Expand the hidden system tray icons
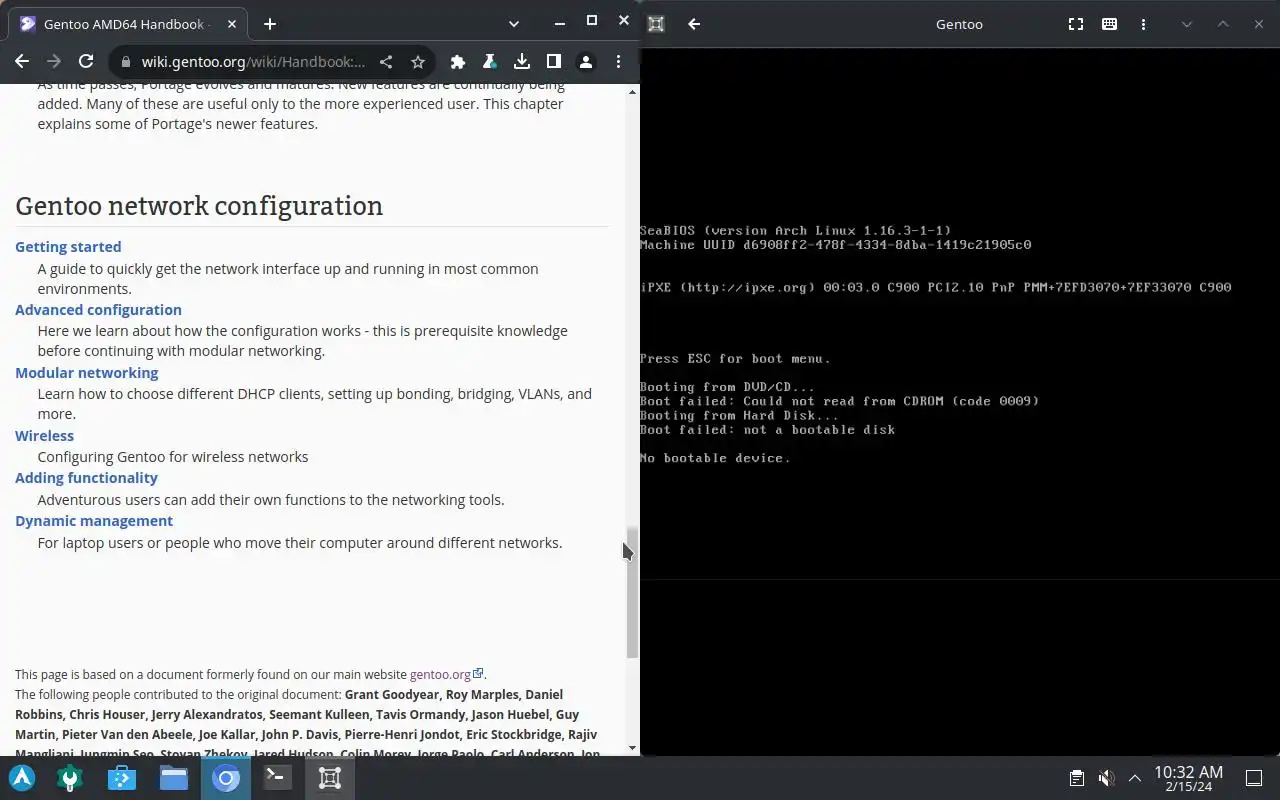This screenshot has height=800, width=1280. pos(1135,778)
